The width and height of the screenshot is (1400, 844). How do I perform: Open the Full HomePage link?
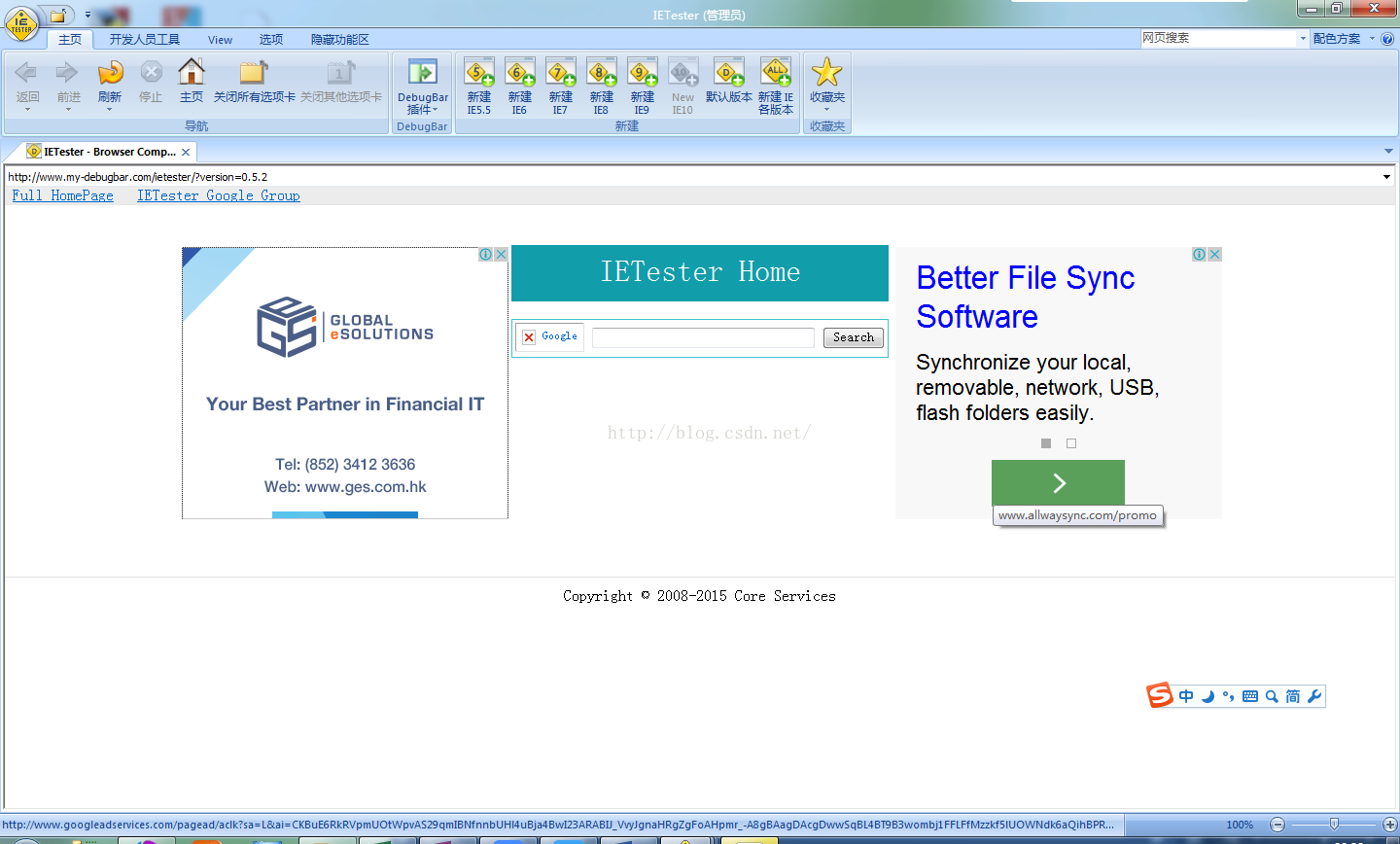[62, 195]
